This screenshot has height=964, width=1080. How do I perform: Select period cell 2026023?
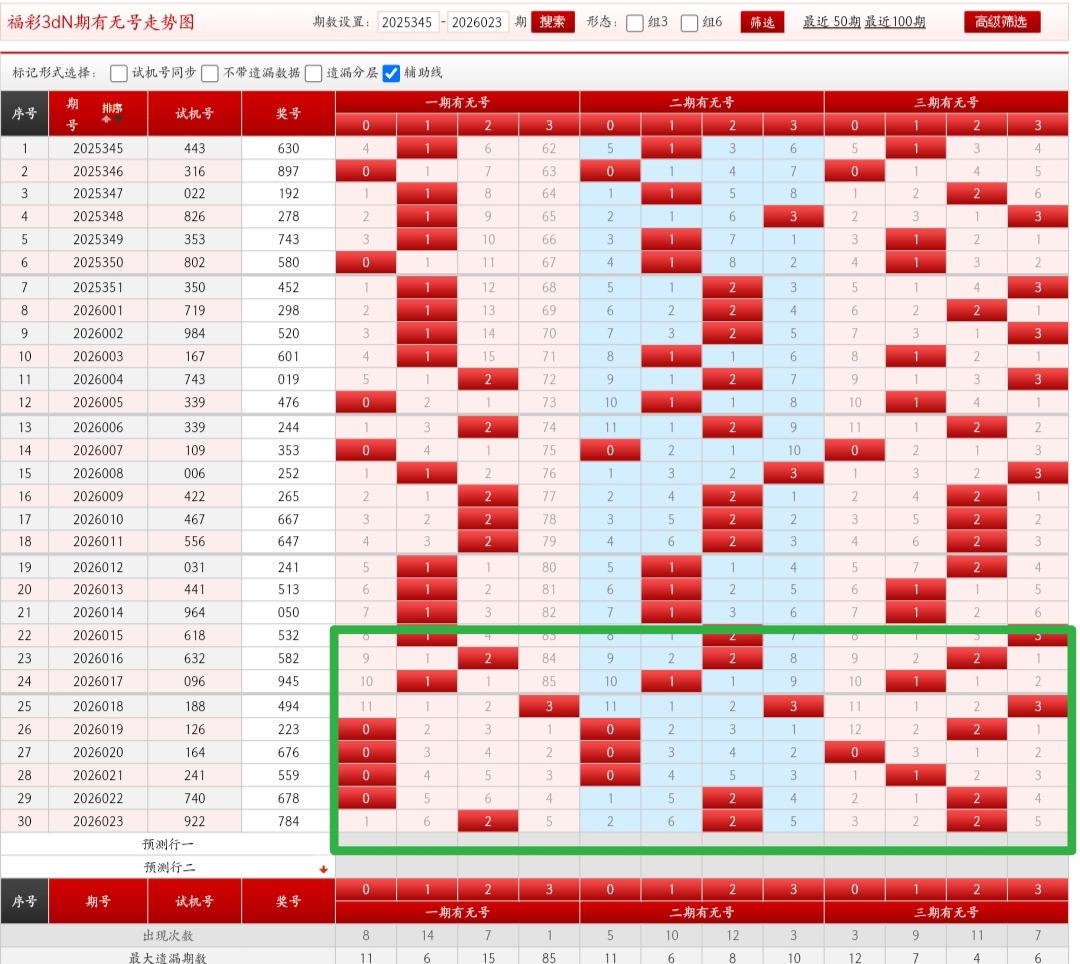point(98,821)
